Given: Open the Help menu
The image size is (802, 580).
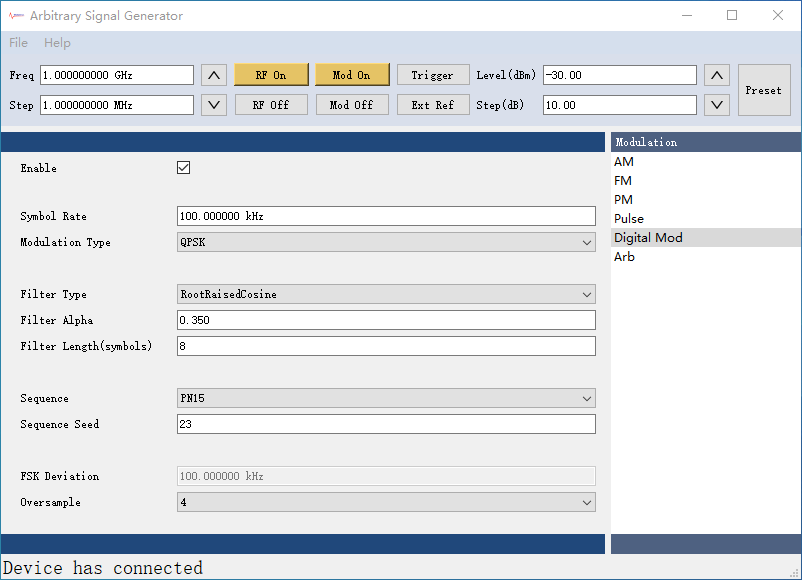Looking at the screenshot, I should tap(57, 43).
